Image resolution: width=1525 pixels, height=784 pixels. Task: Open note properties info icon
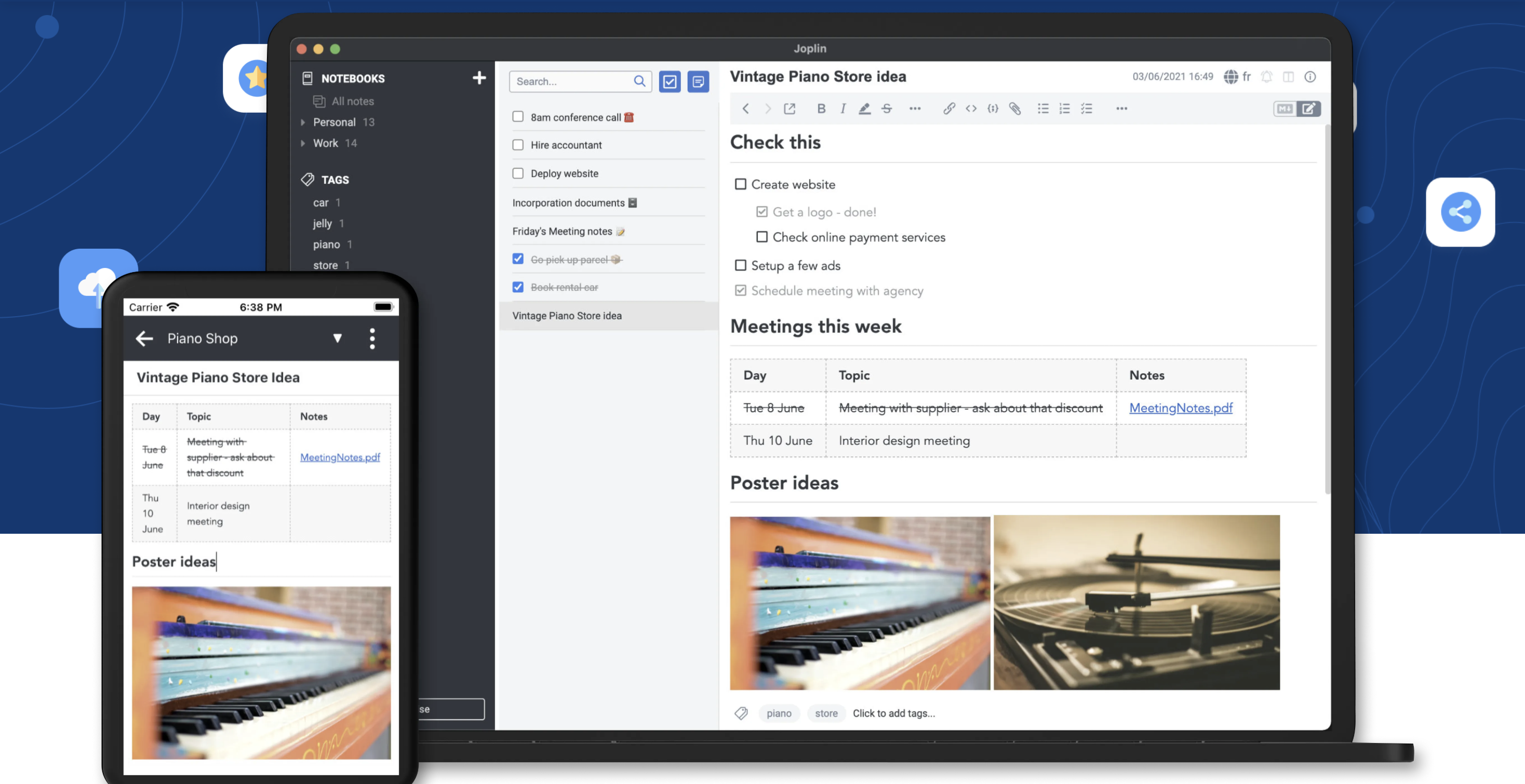pos(1309,77)
